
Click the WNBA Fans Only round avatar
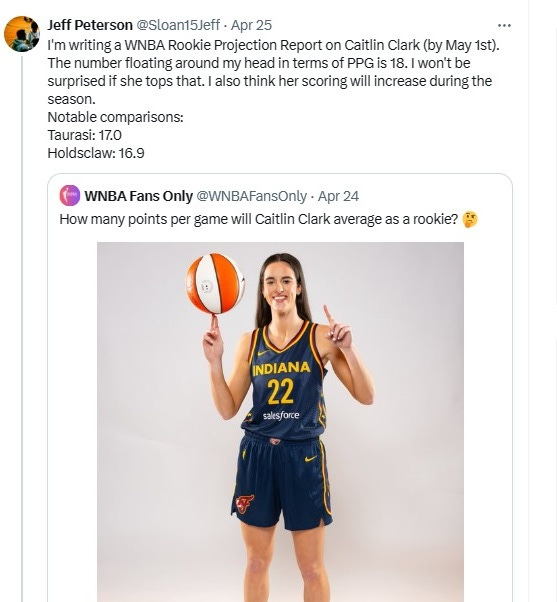click(70, 195)
